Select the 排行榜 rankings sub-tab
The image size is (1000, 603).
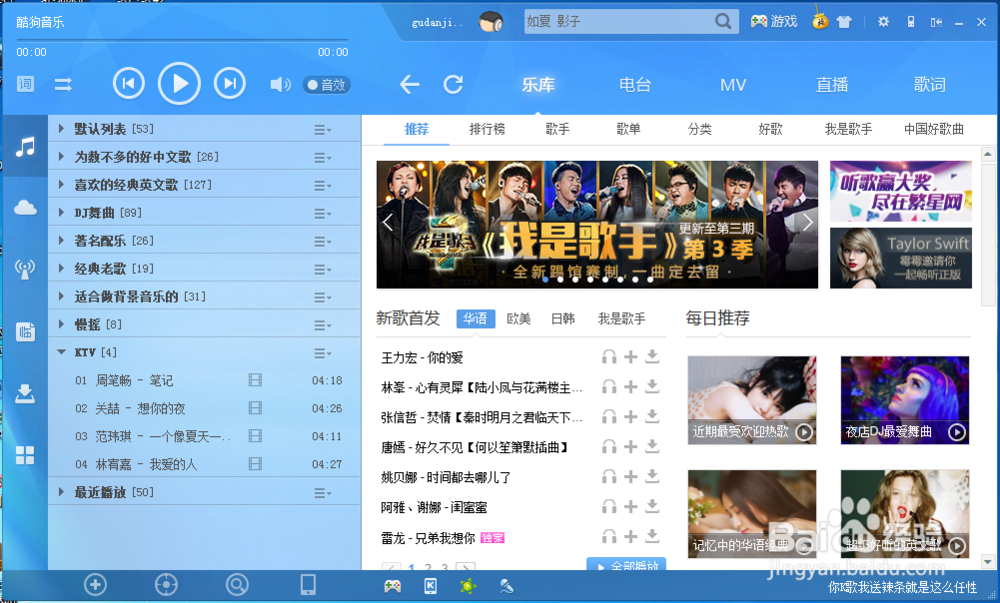click(487, 129)
